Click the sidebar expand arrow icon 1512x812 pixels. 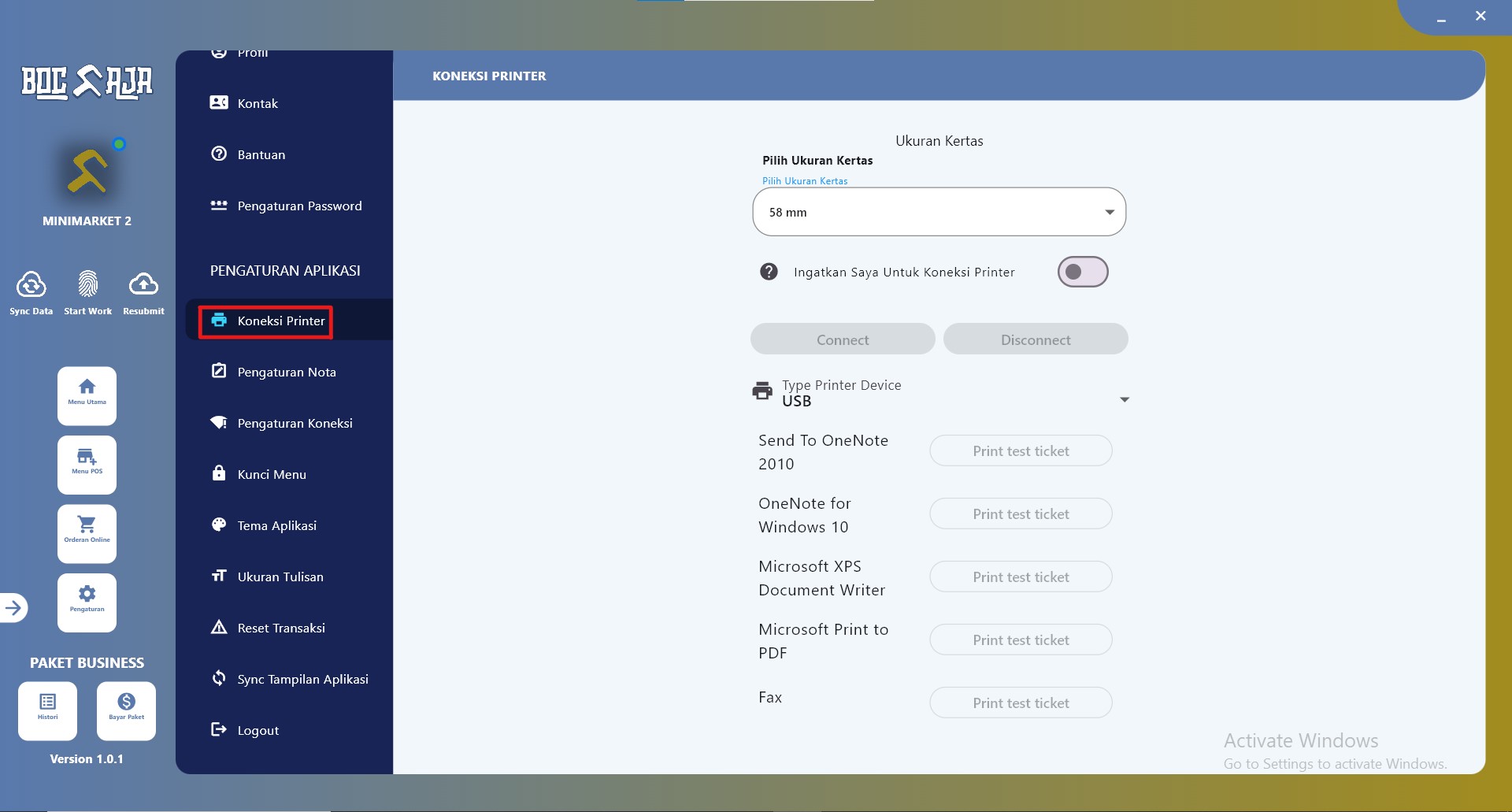coord(13,607)
